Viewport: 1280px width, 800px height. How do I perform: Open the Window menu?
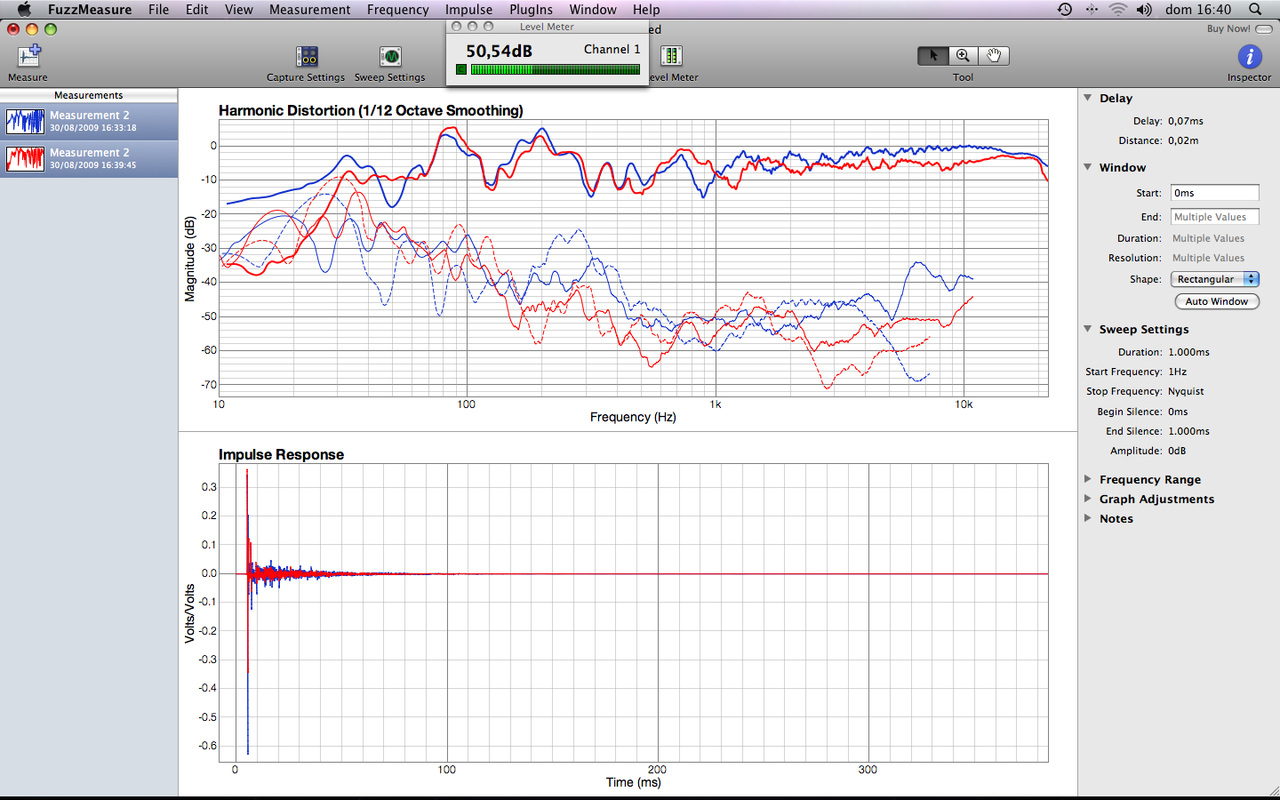coord(593,9)
